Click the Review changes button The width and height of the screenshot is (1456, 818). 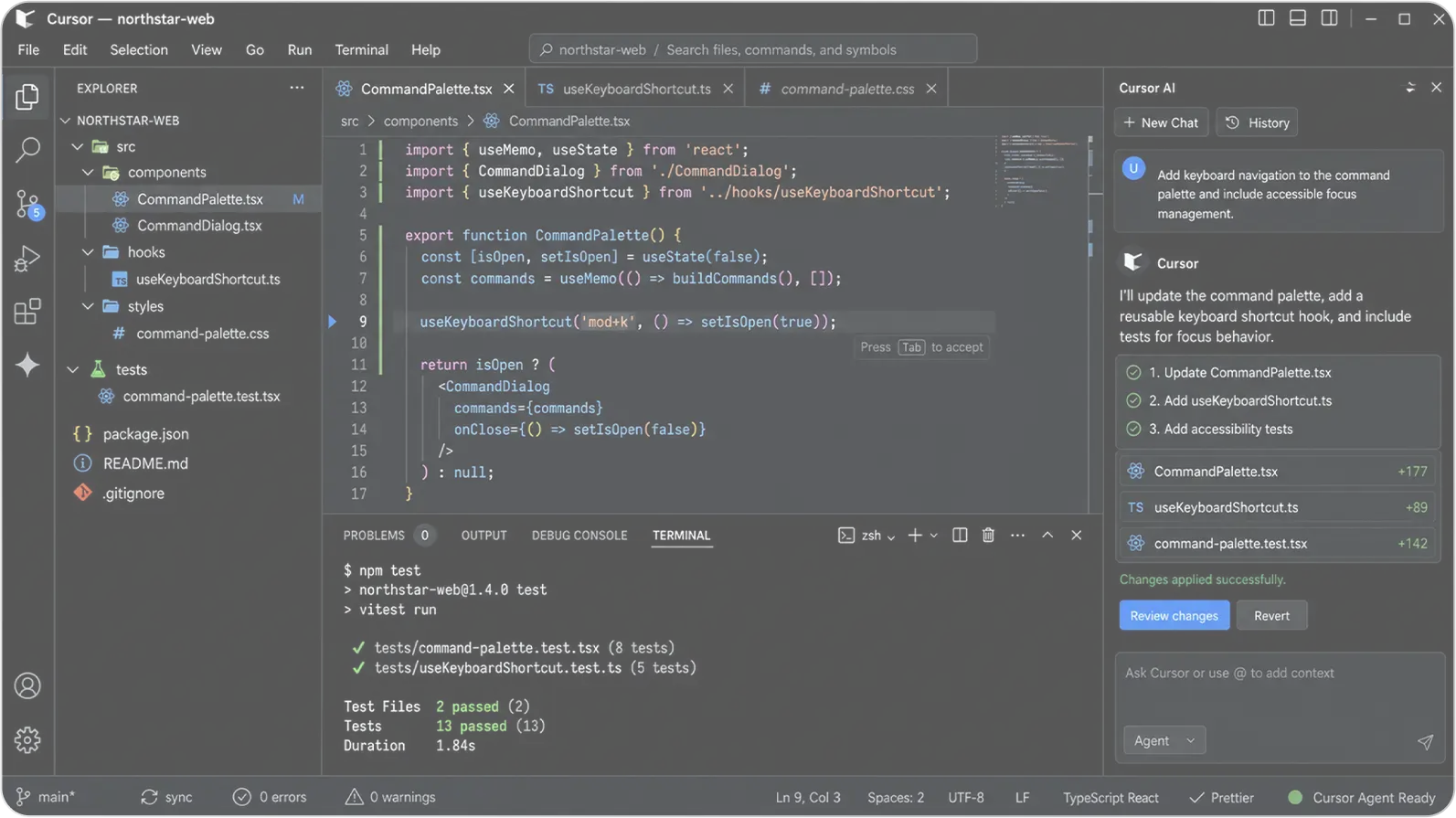click(x=1174, y=616)
